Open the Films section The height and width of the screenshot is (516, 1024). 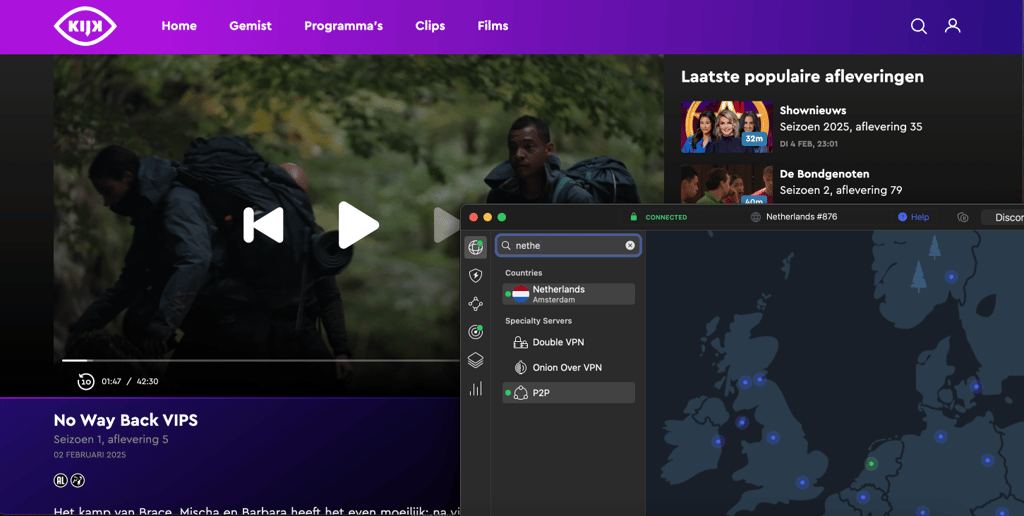492,26
